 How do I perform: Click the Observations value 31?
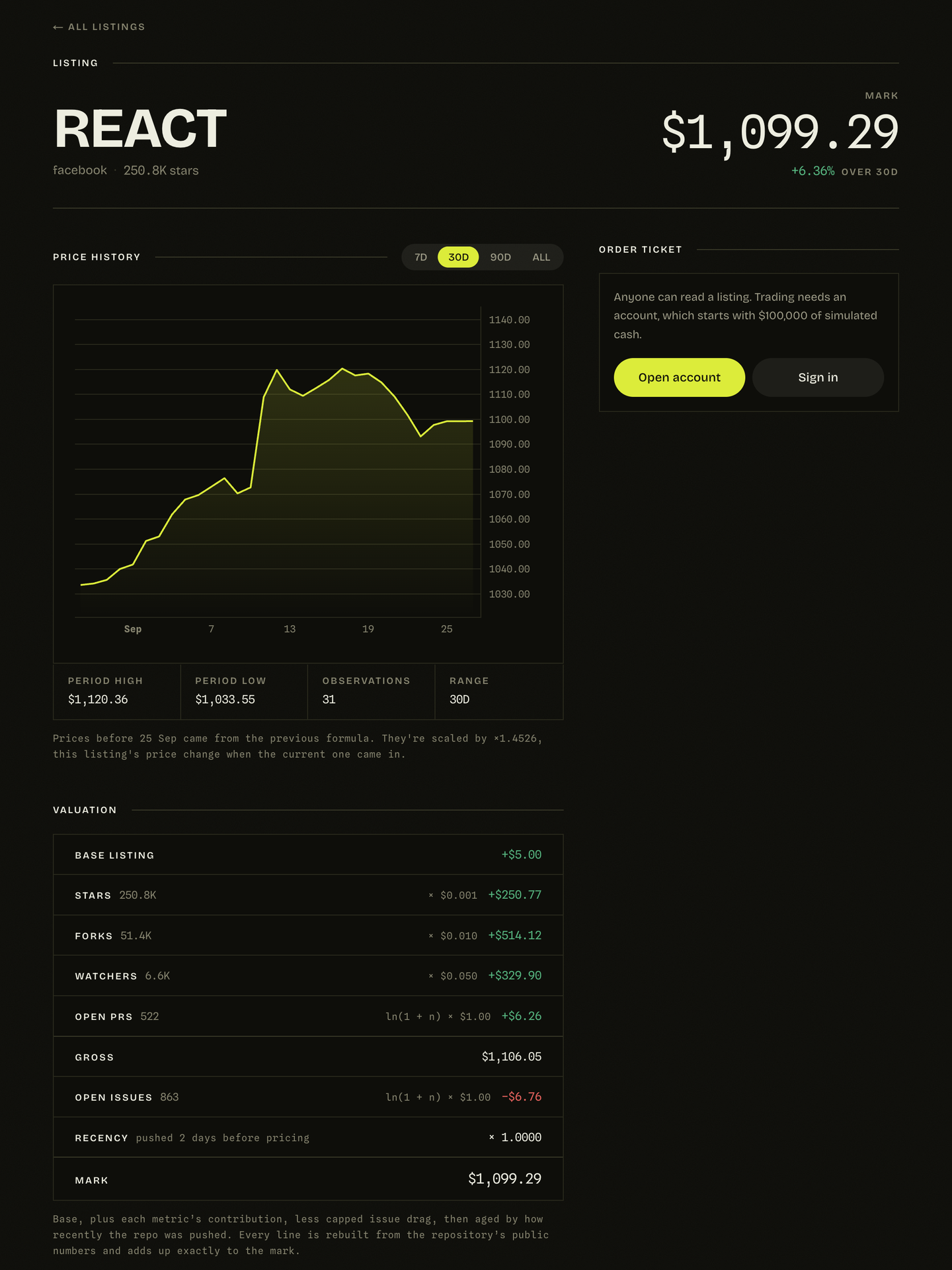[x=329, y=700]
